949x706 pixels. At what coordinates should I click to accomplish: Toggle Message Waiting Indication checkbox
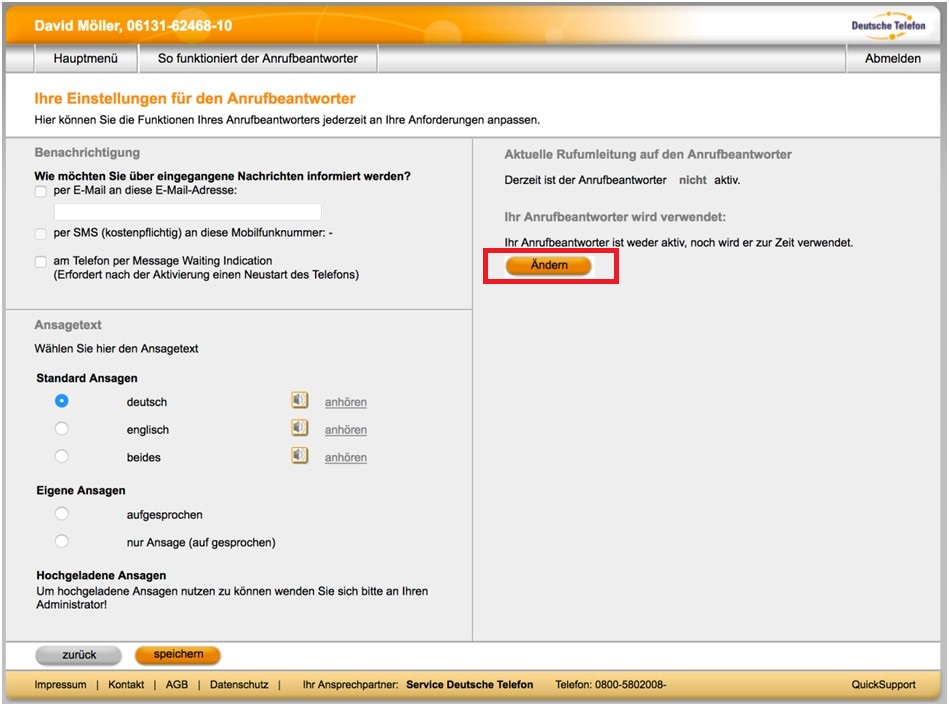(x=41, y=262)
